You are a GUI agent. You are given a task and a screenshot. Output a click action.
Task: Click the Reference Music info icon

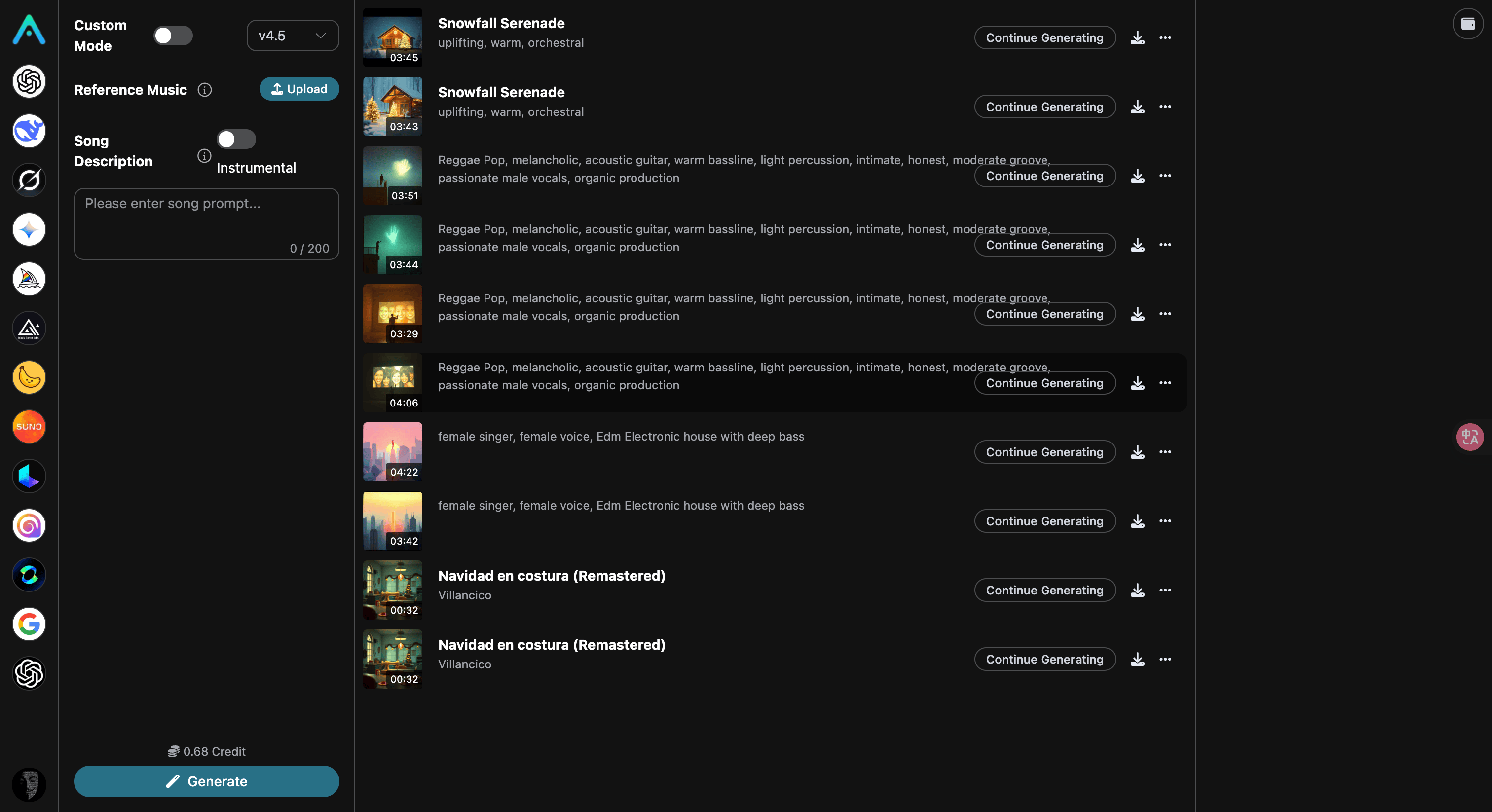tap(204, 90)
